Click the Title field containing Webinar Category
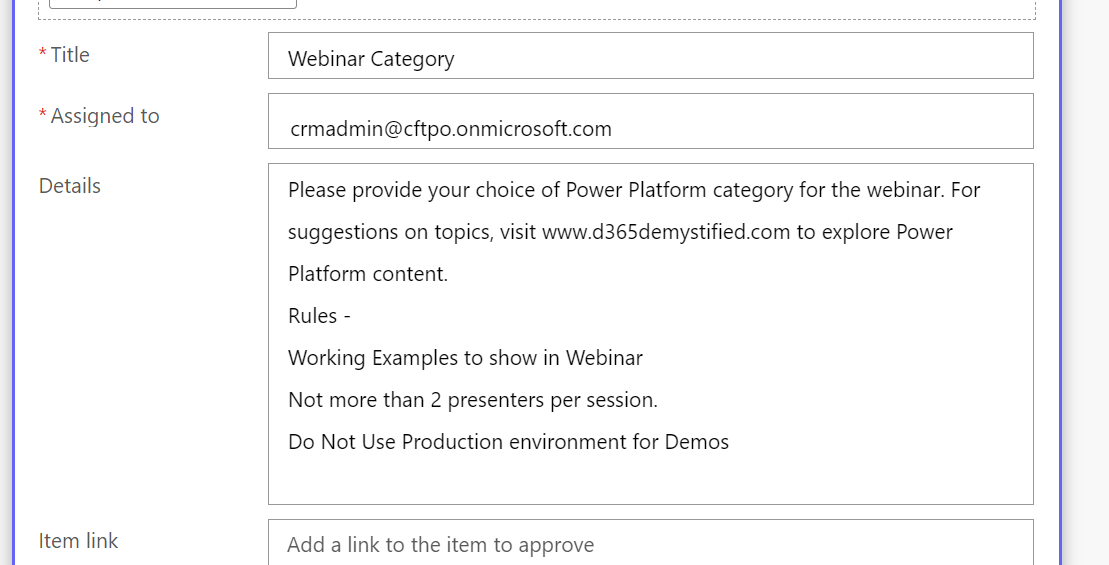1109x565 pixels. click(x=651, y=56)
